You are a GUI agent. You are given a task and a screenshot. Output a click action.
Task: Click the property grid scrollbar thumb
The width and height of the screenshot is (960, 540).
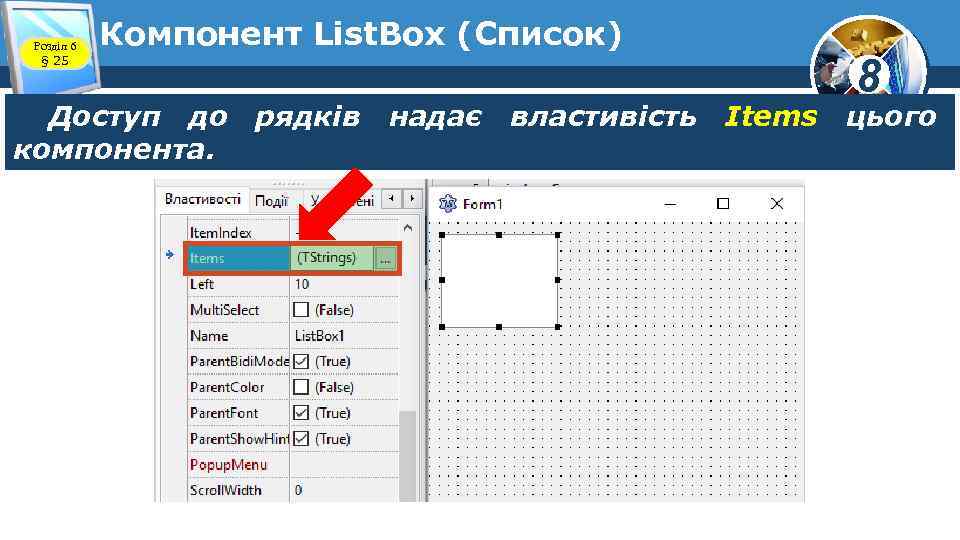407,456
